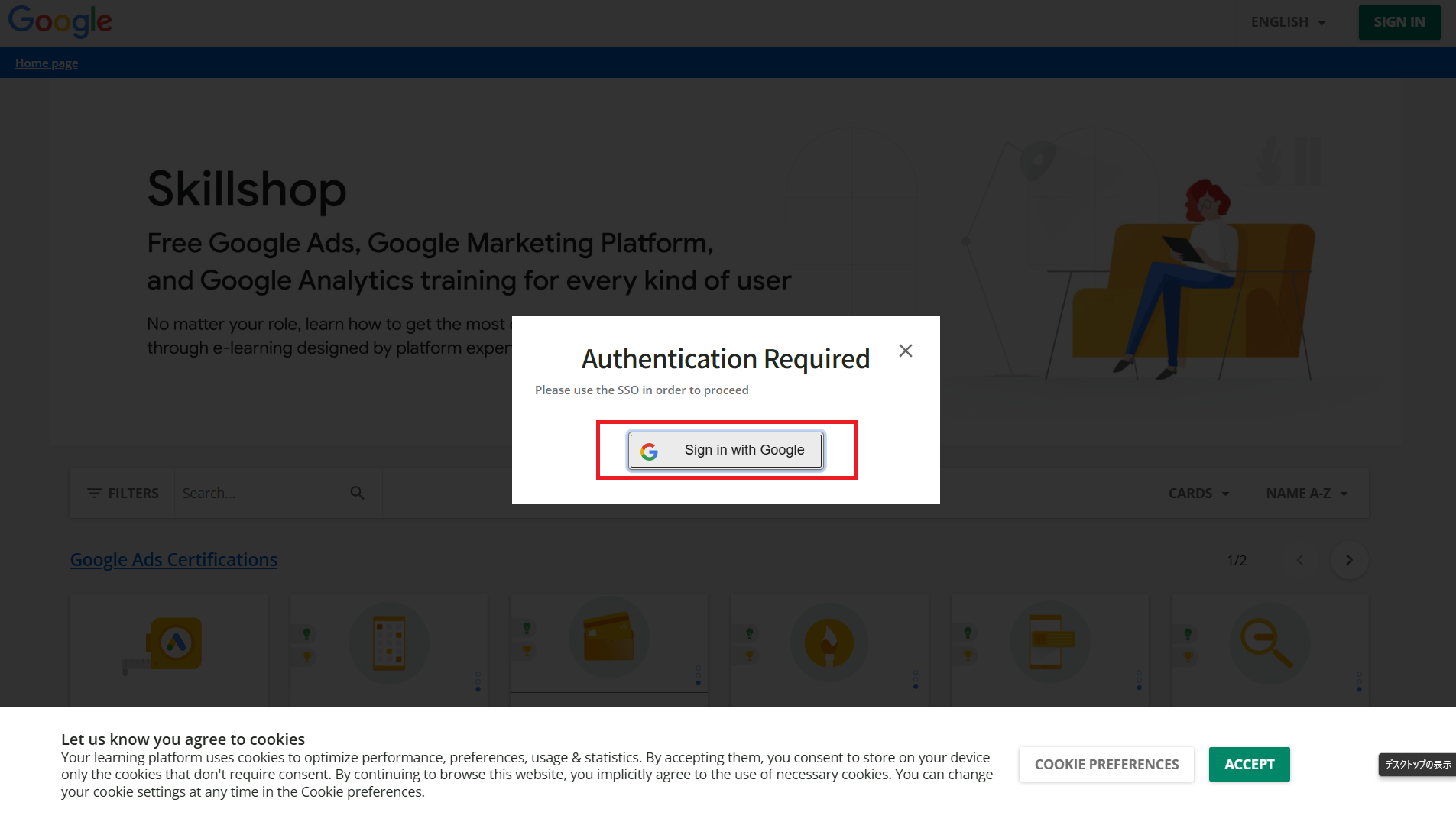1456x822 pixels.
Task: Click COOKIE PREFERENCES button
Action: (x=1106, y=764)
